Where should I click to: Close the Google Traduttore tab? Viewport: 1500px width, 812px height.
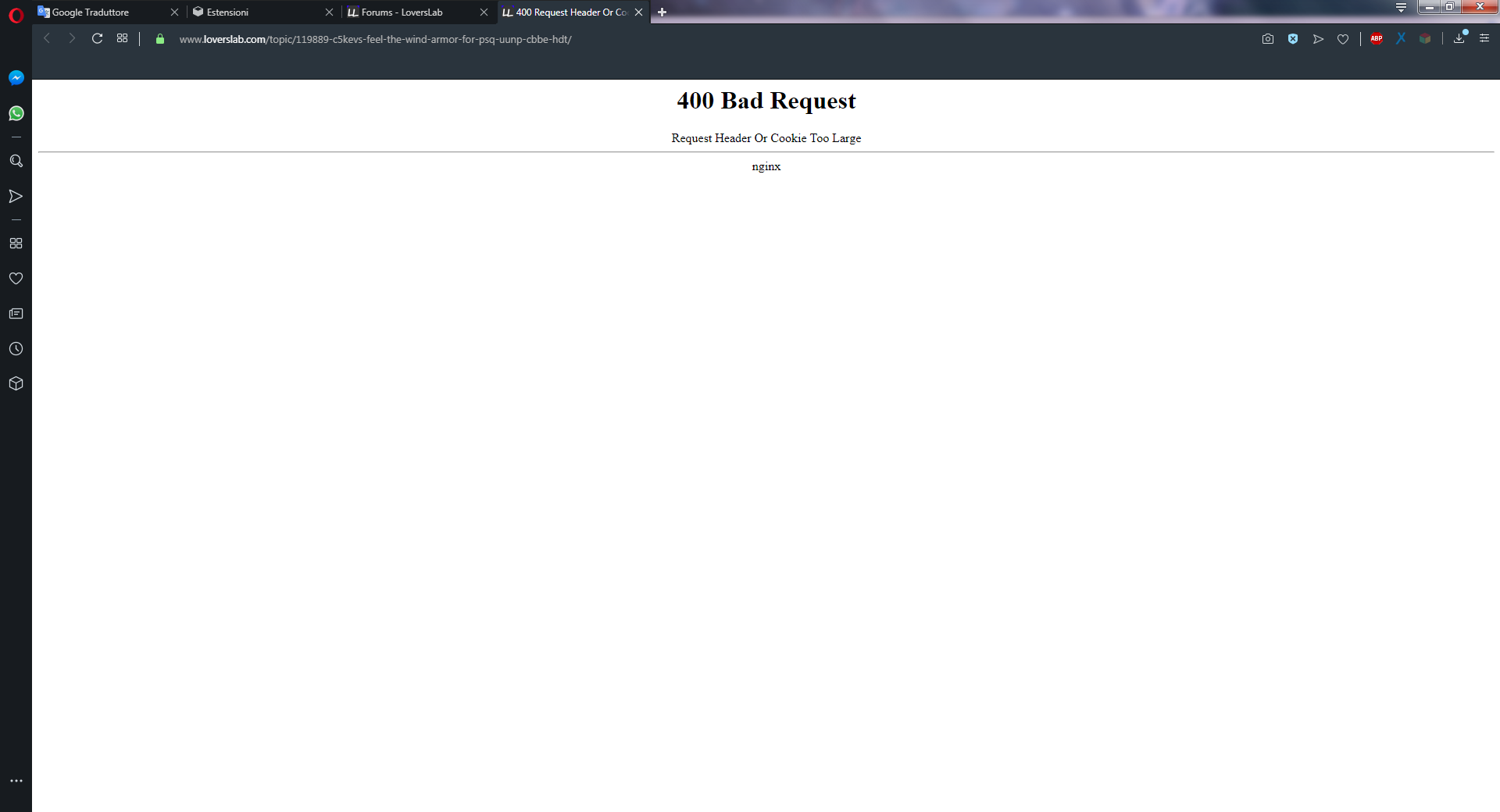point(174,12)
